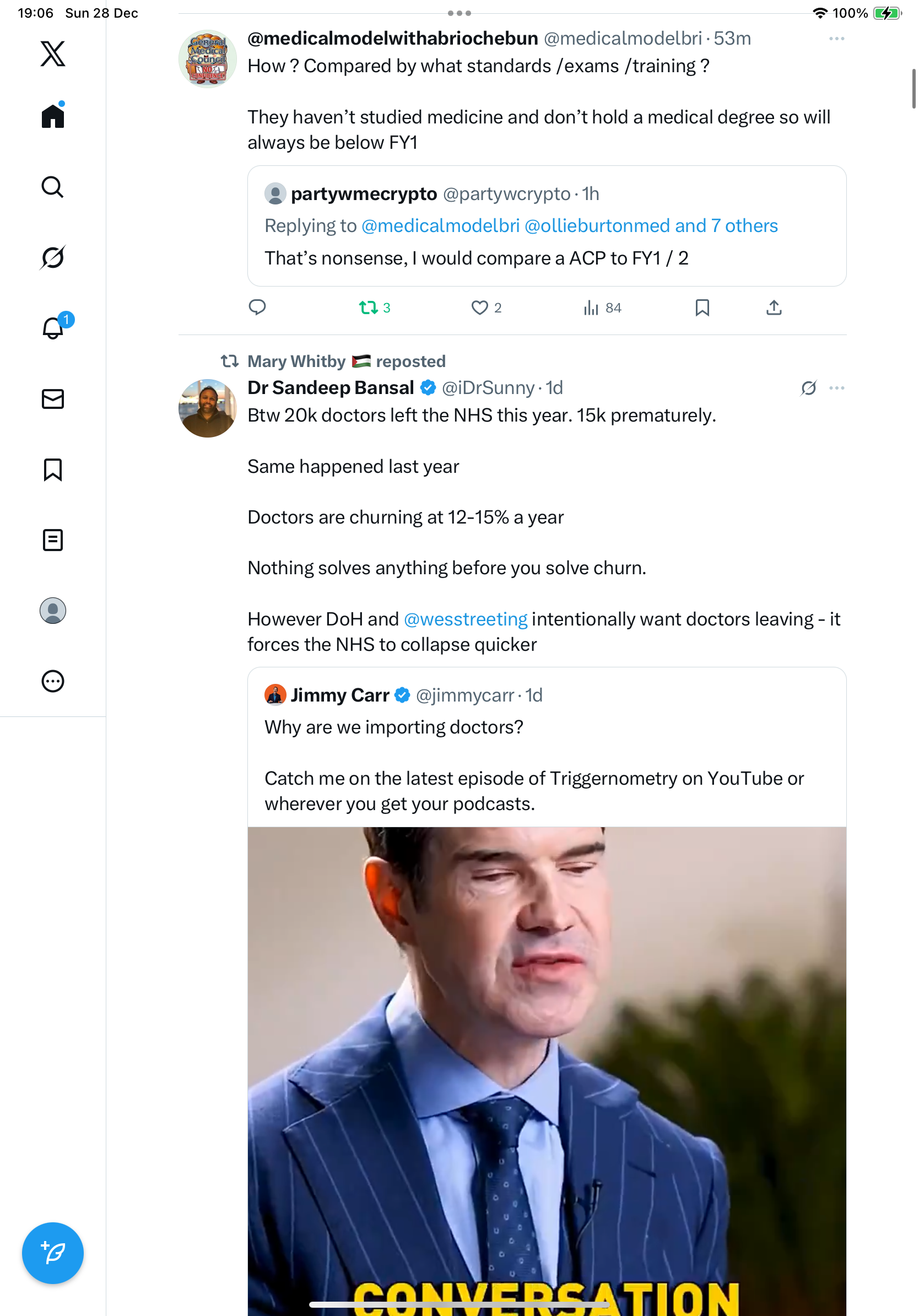Open the Home feed icon
Viewport: 919px width, 1316px height.
point(53,116)
